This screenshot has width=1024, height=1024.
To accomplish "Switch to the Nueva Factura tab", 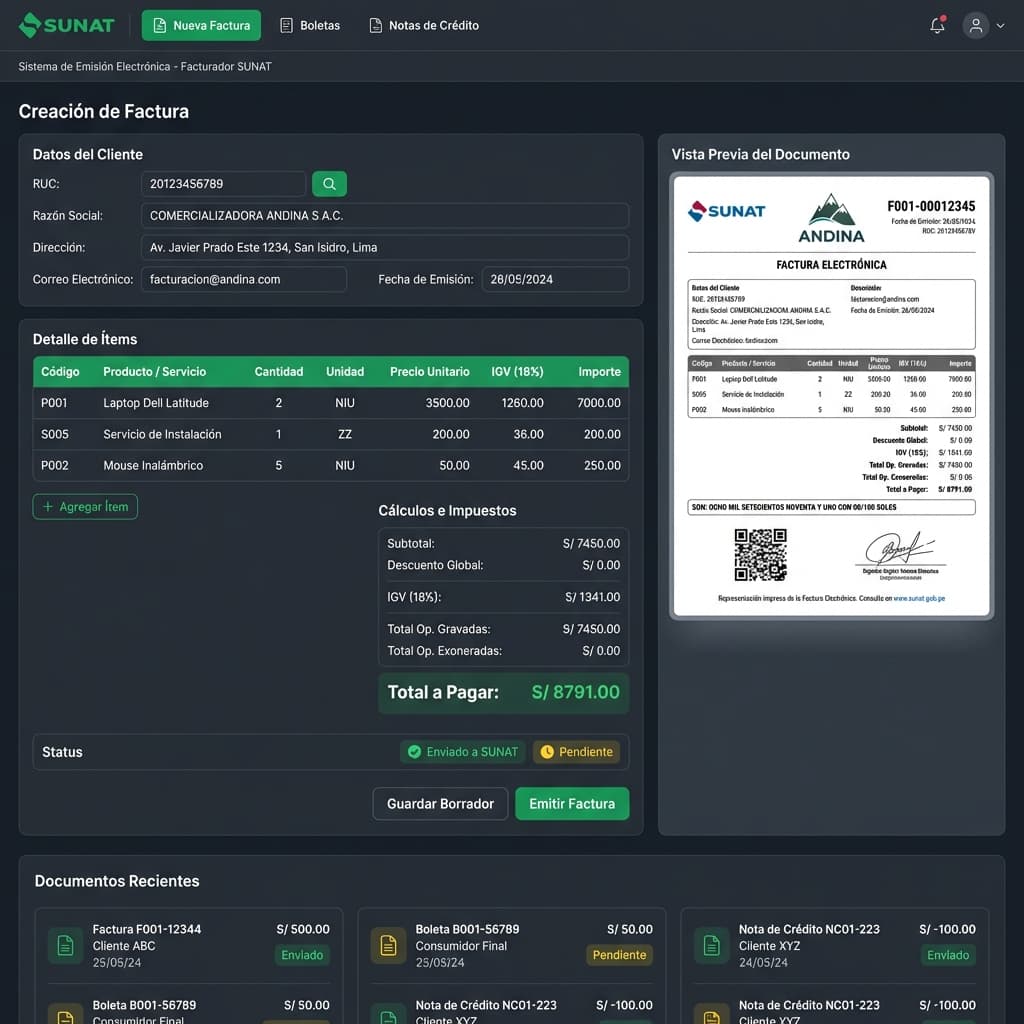I will tap(201, 25).
